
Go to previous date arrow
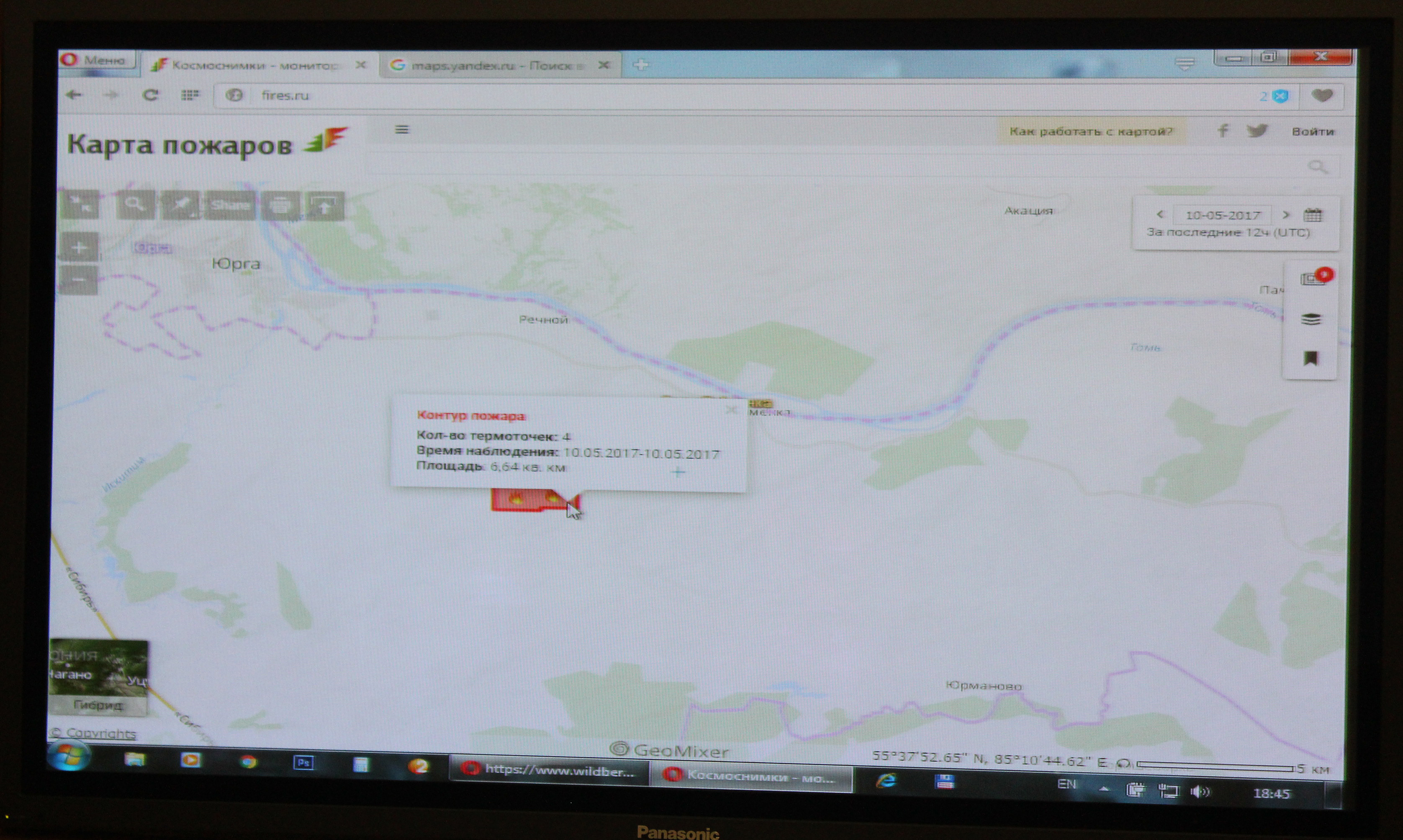point(1160,215)
